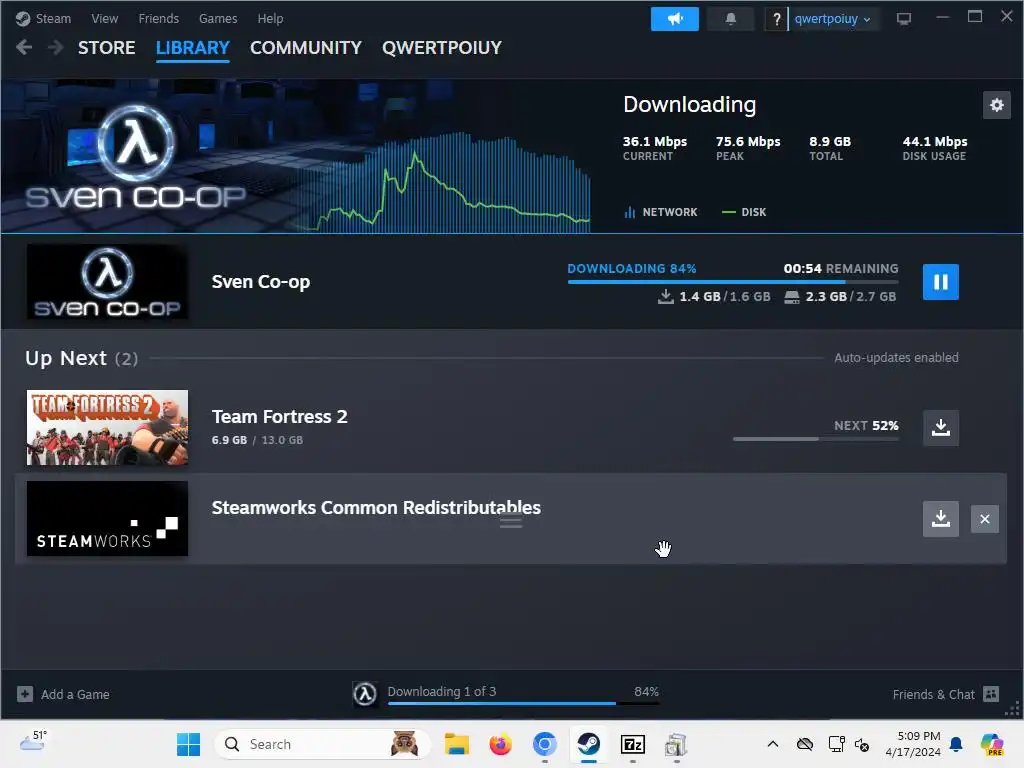Click the Friends & Chat grid icon
The width and height of the screenshot is (1024, 768).
click(x=991, y=694)
